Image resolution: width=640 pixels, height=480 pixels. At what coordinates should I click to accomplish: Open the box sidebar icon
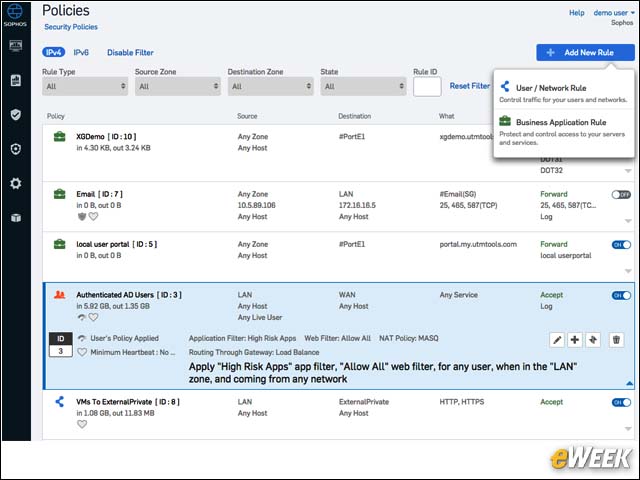[x=16, y=218]
